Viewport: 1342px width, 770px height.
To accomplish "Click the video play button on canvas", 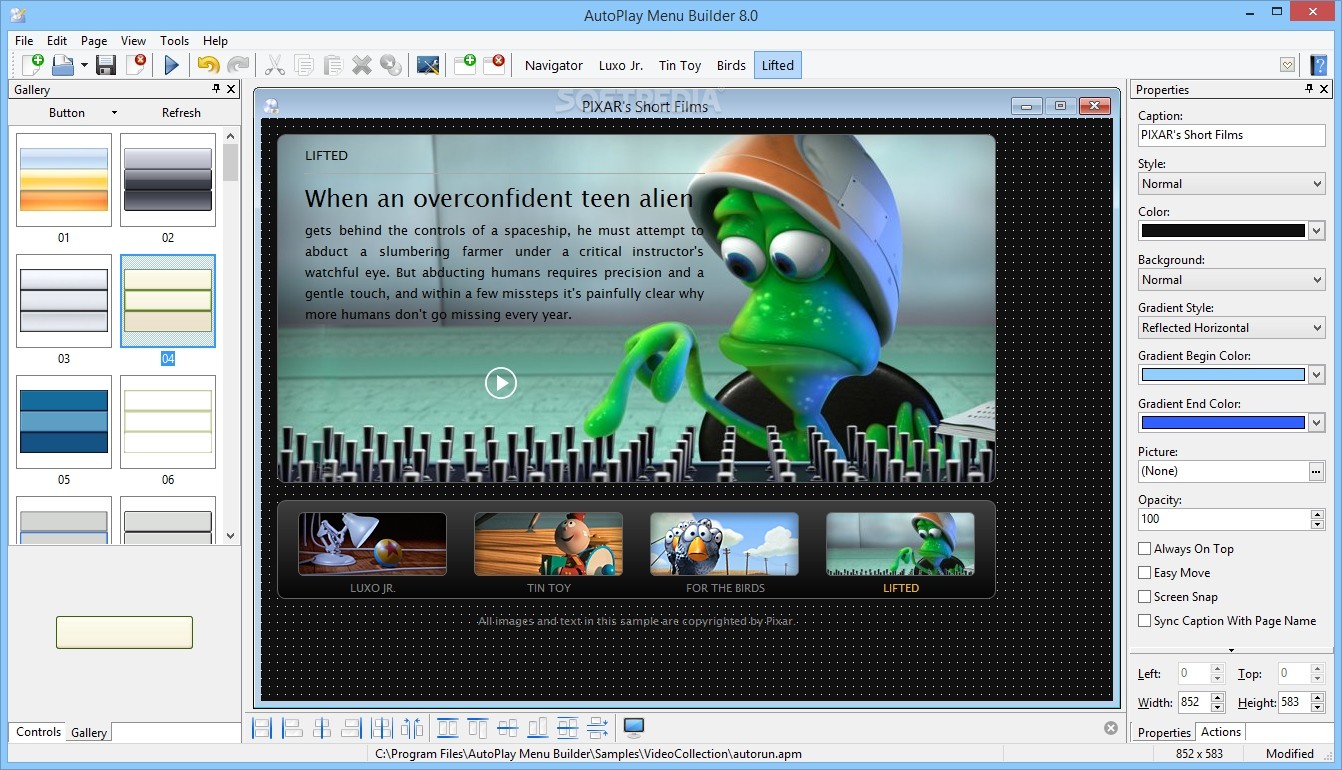I will (501, 382).
